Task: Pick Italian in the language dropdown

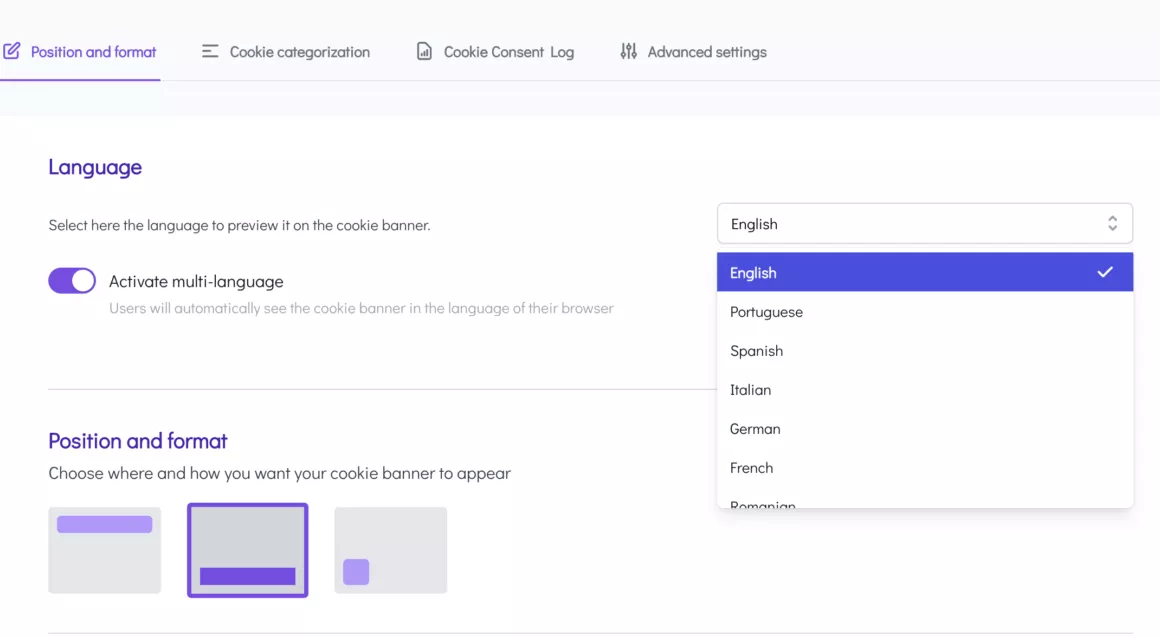Action: tap(750, 390)
